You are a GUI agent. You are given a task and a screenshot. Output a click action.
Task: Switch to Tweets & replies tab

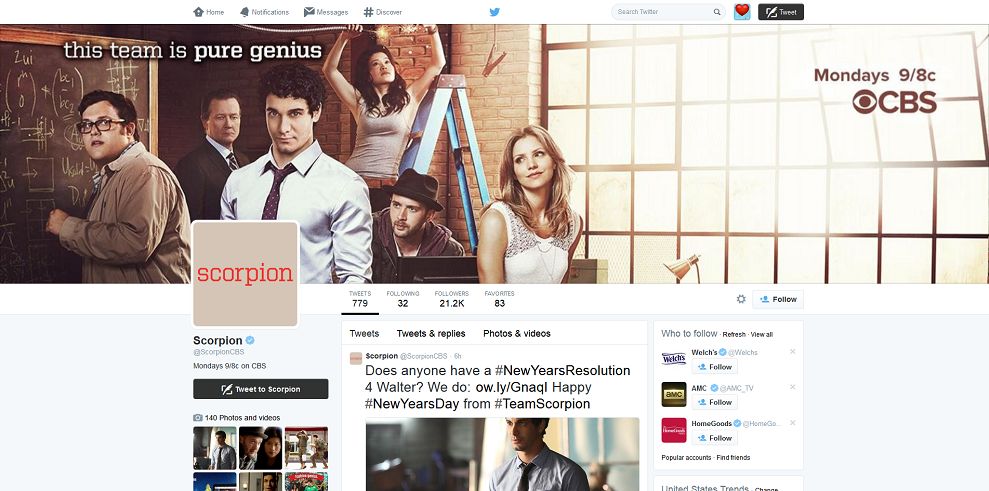431,334
